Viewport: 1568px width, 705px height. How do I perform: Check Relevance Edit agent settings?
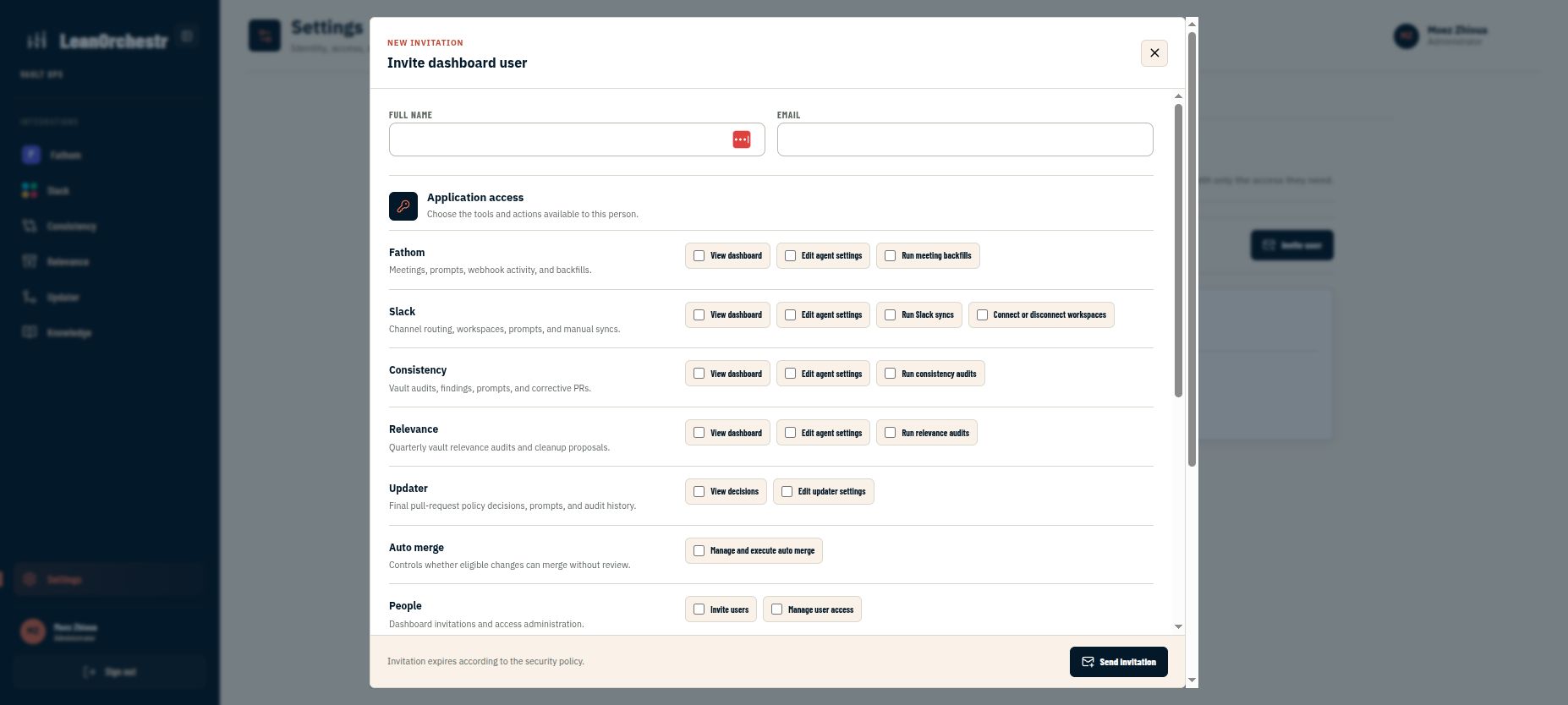click(x=790, y=433)
